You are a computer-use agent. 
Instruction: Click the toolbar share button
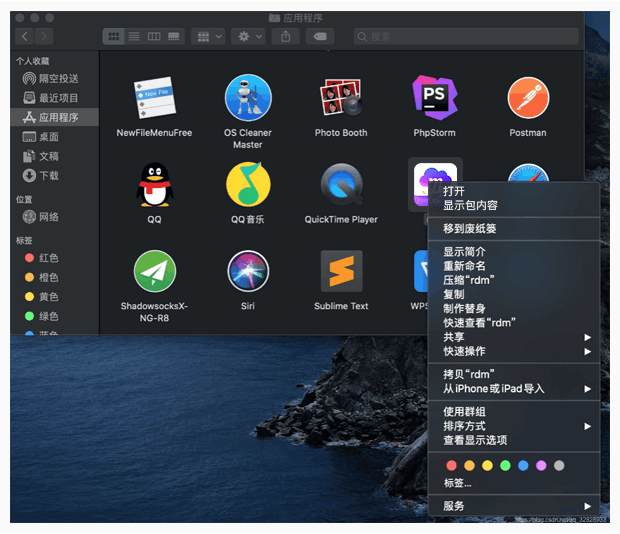(286, 36)
